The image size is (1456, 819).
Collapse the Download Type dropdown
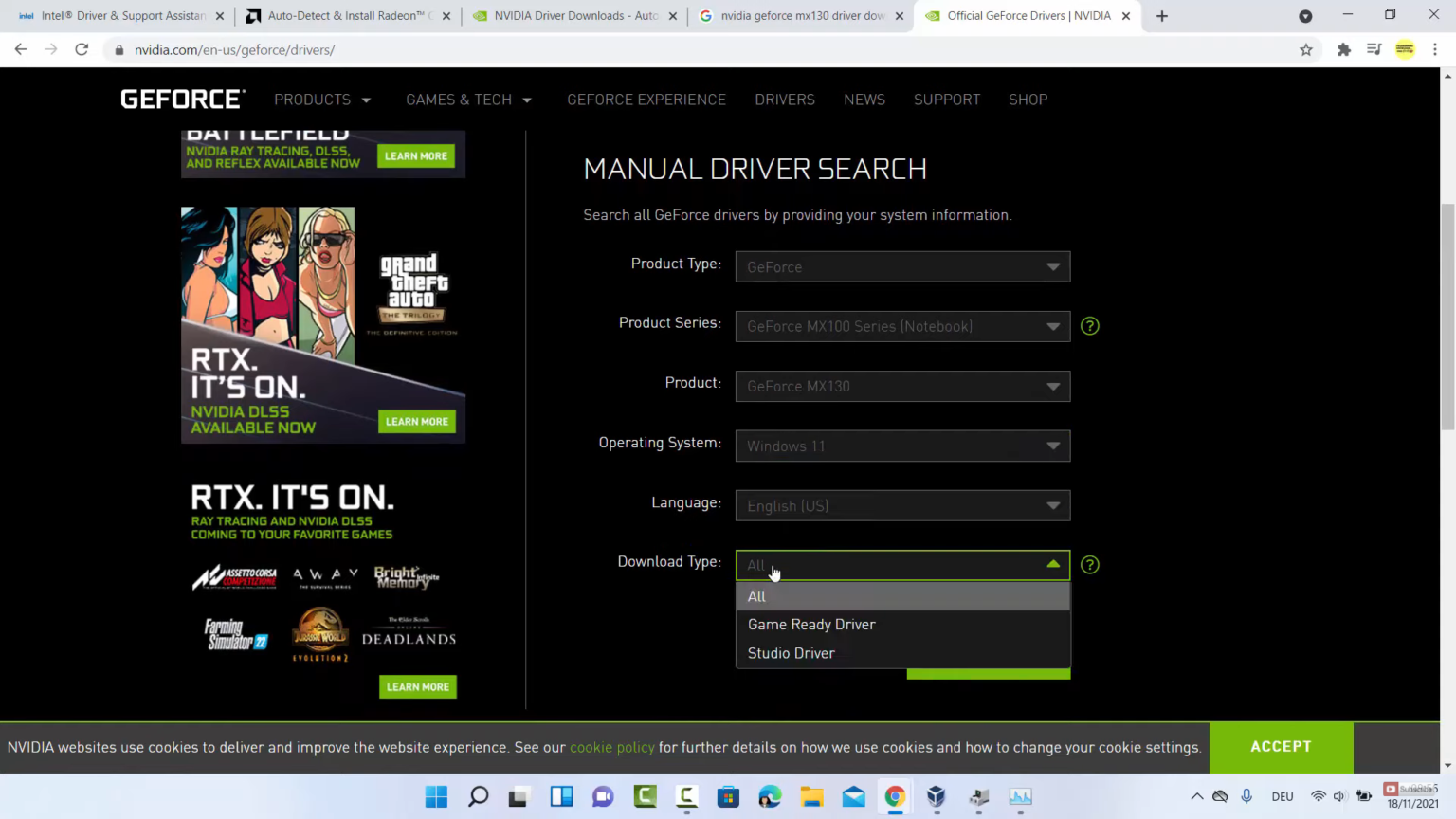click(x=902, y=565)
